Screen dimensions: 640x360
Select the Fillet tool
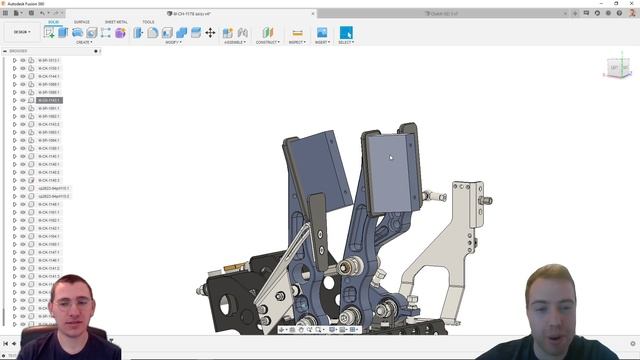click(x=153, y=33)
